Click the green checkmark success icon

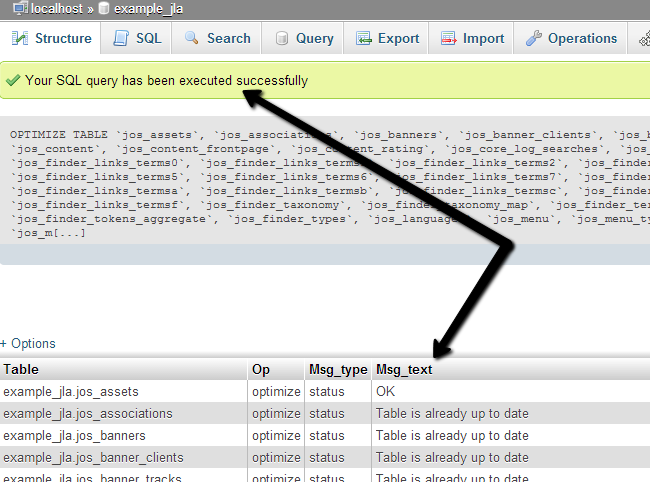(12, 80)
